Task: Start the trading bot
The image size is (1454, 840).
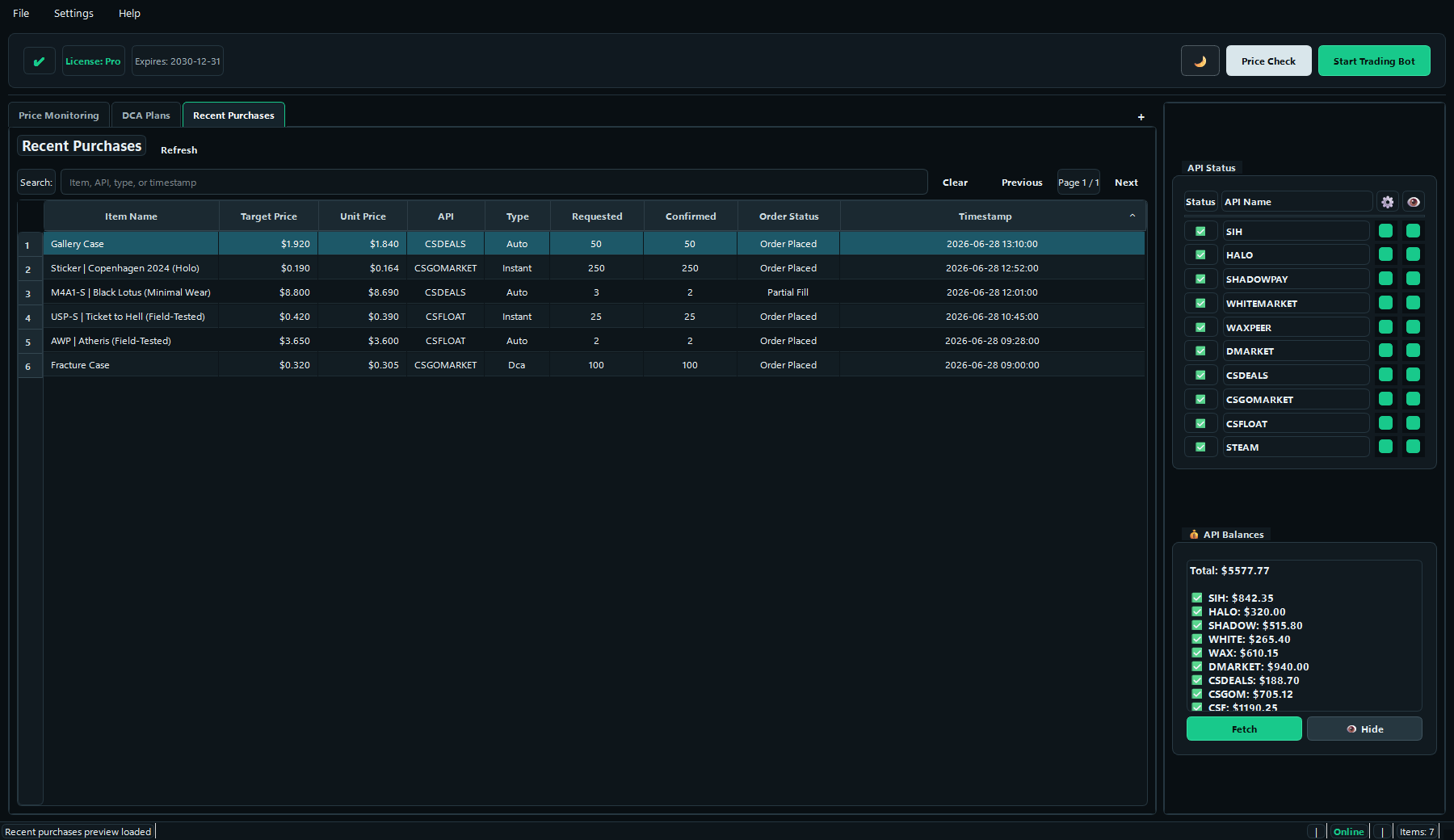Action: 1374,61
